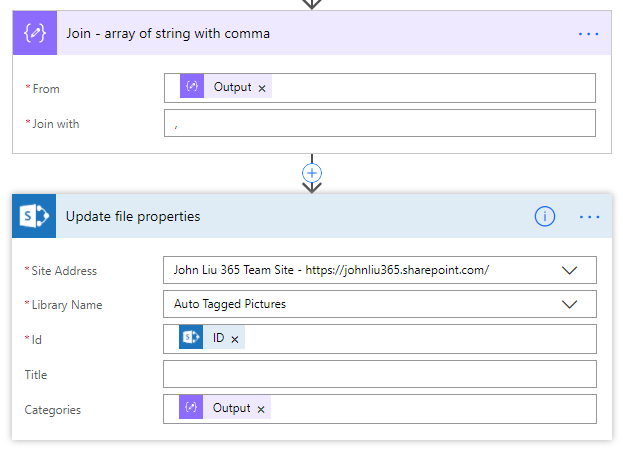Image resolution: width=623 pixels, height=458 pixels.
Task: Click the Join action data operation icon
Action: click(35, 33)
